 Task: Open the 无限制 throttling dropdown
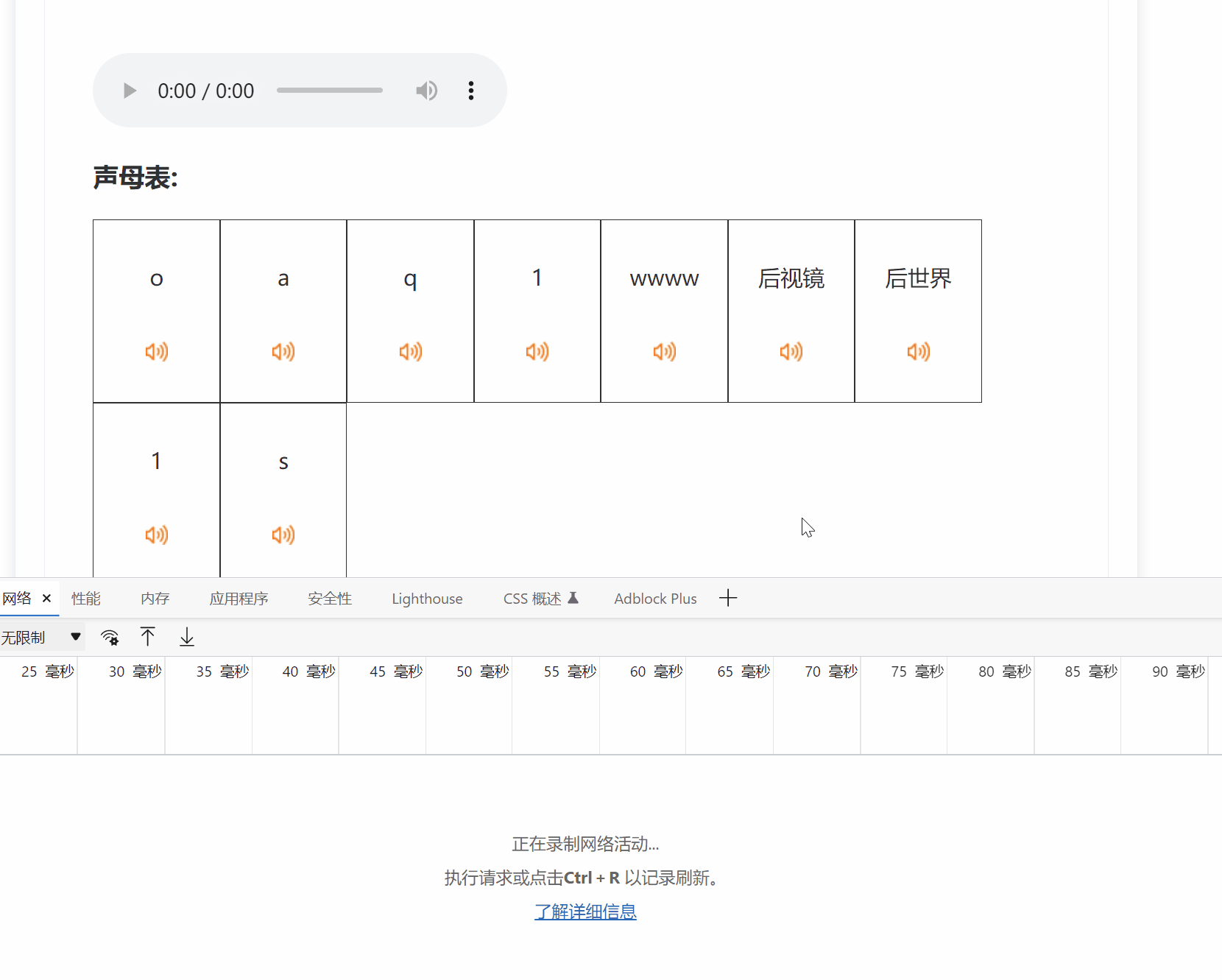(x=42, y=637)
